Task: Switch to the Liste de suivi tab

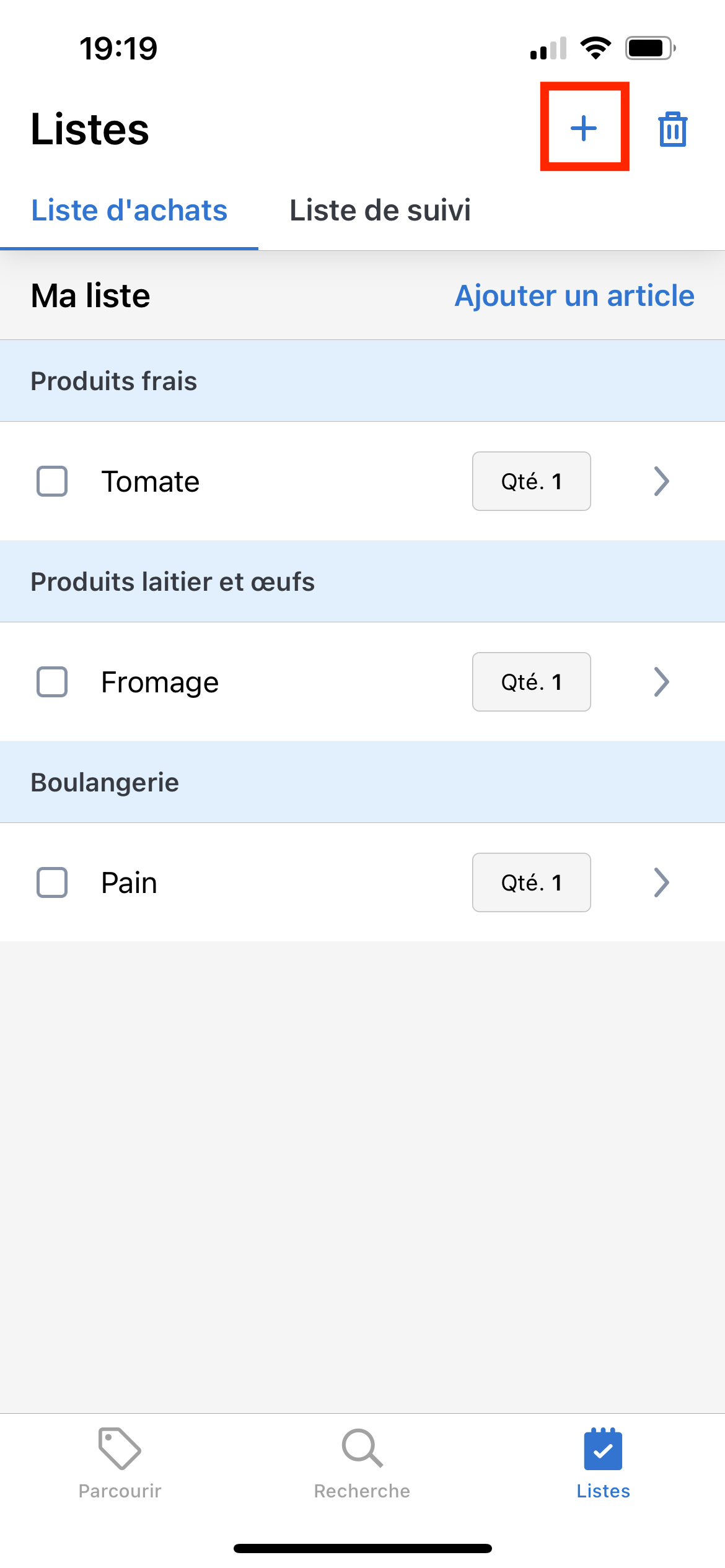Action: (380, 211)
